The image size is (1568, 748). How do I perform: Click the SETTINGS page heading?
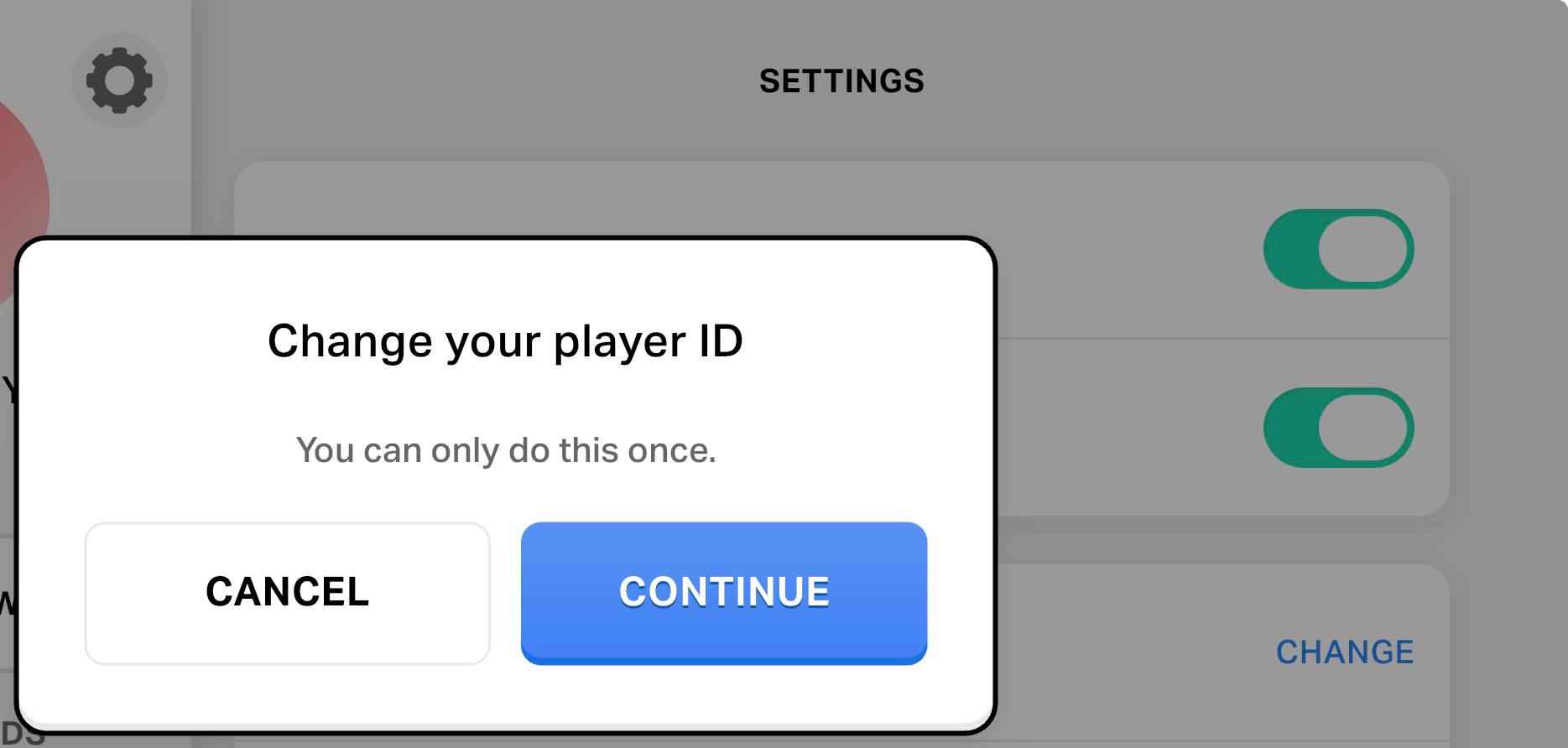(x=841, y=81)
